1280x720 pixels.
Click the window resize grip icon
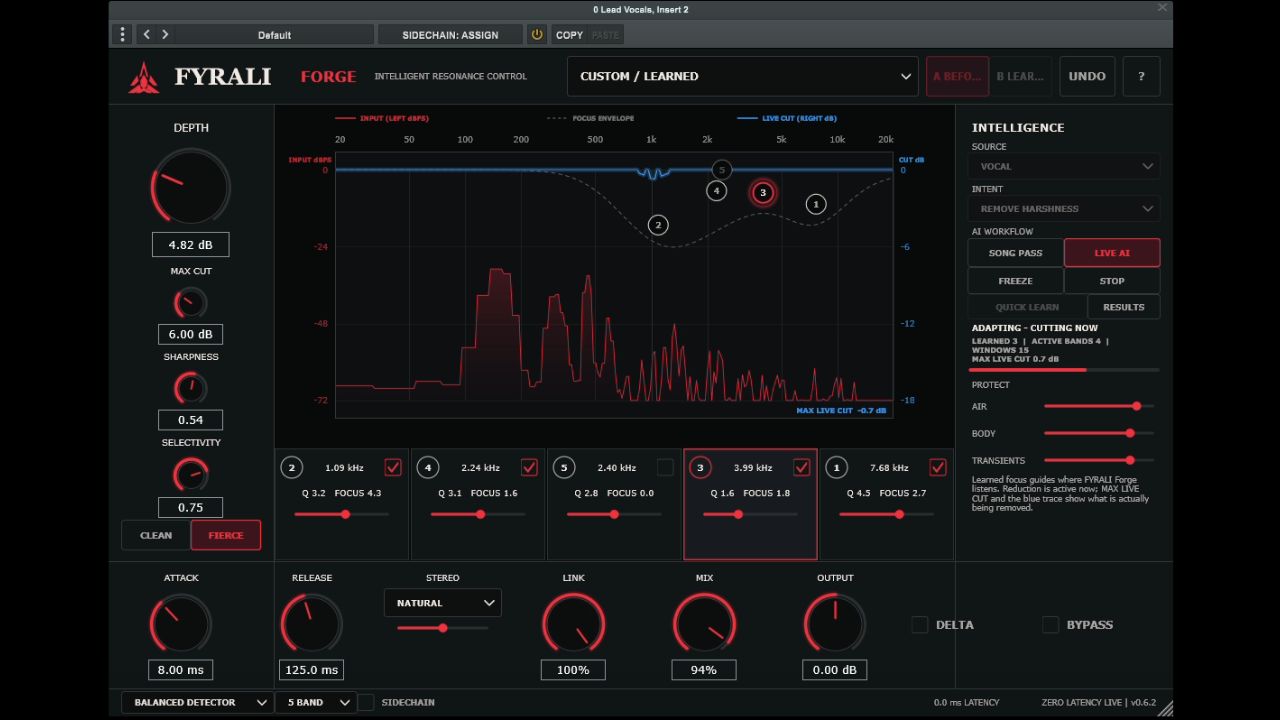[x=1164, y=708]
